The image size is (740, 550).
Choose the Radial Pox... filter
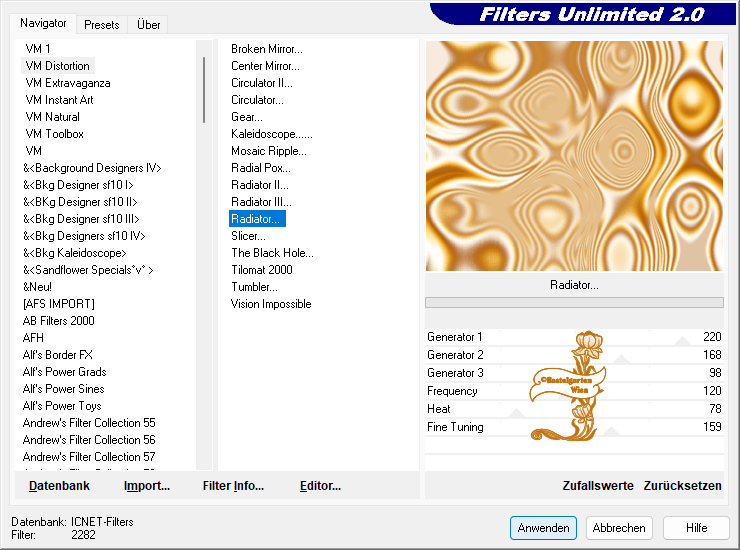click(261, 168)
